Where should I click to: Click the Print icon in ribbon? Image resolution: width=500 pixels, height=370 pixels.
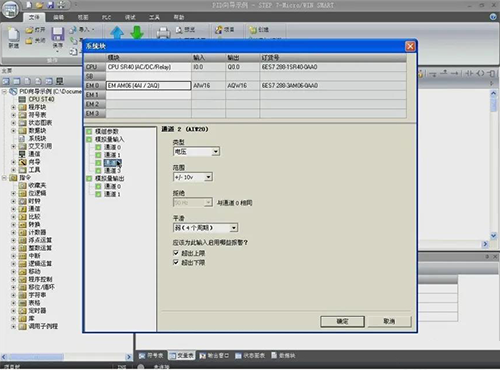pyautogui.click(x=163, y=33)
